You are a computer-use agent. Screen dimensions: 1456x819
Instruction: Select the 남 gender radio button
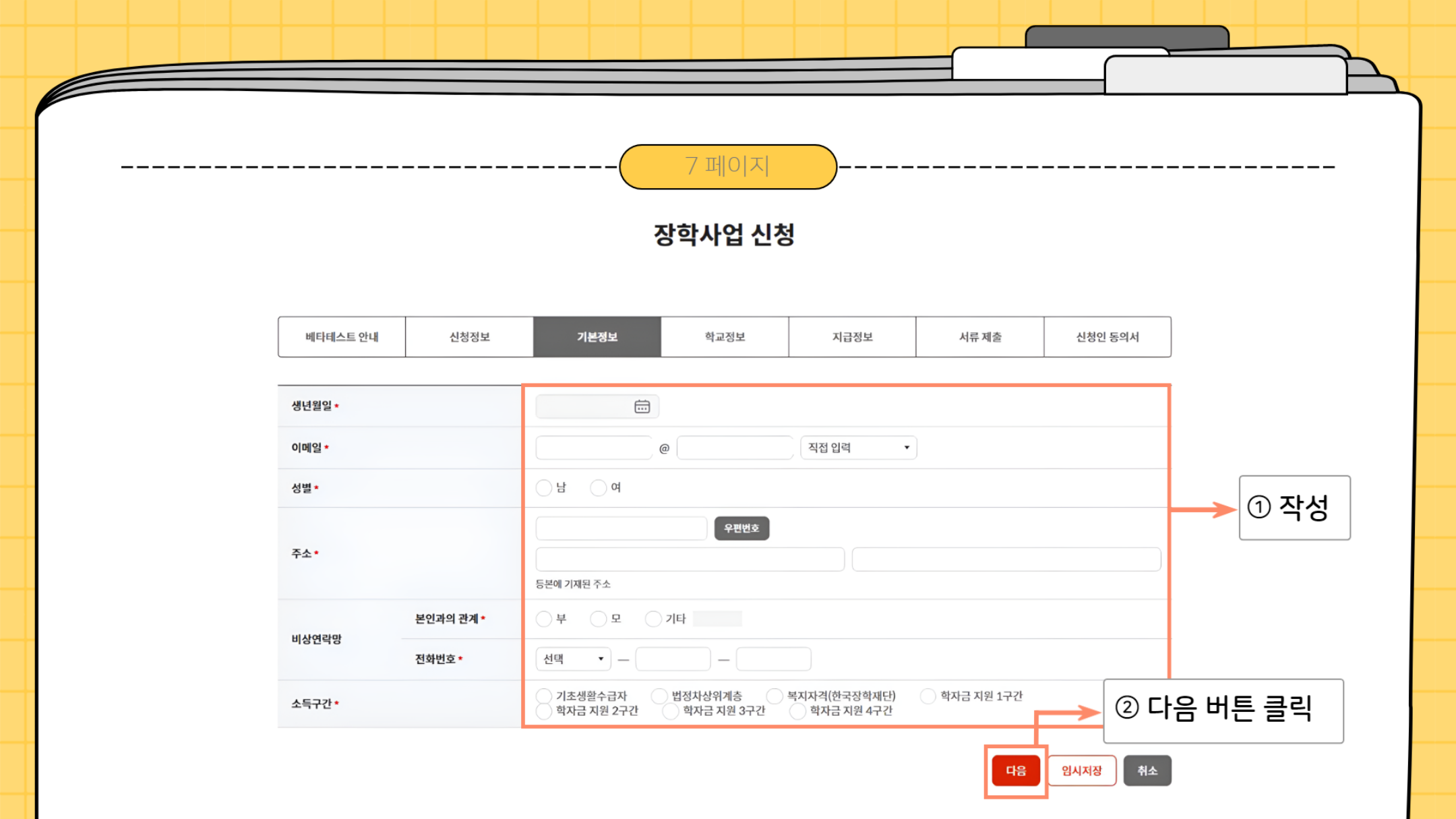[x=543, y=487]
